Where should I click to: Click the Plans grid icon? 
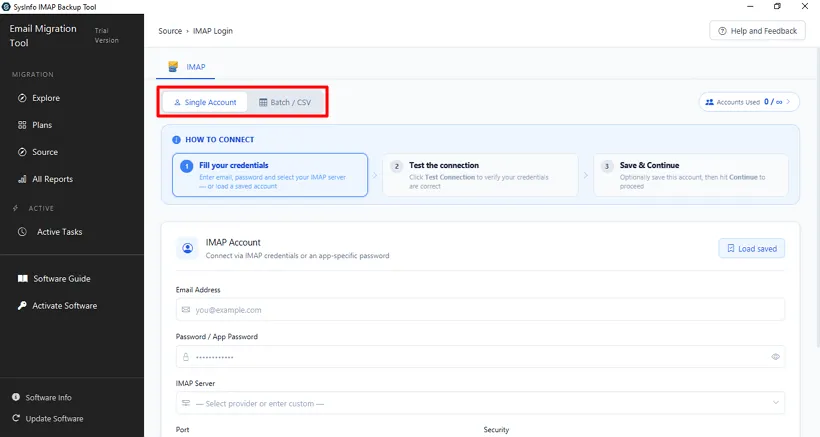[22, 125]
